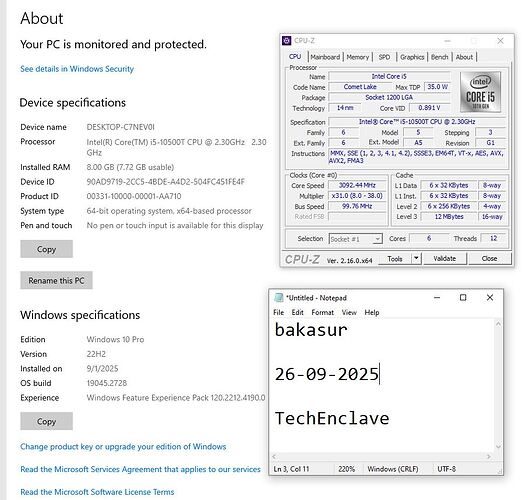Click the Notepad horizontal scrollbar left arrow
Screen dimensions: 528x500
274,457
